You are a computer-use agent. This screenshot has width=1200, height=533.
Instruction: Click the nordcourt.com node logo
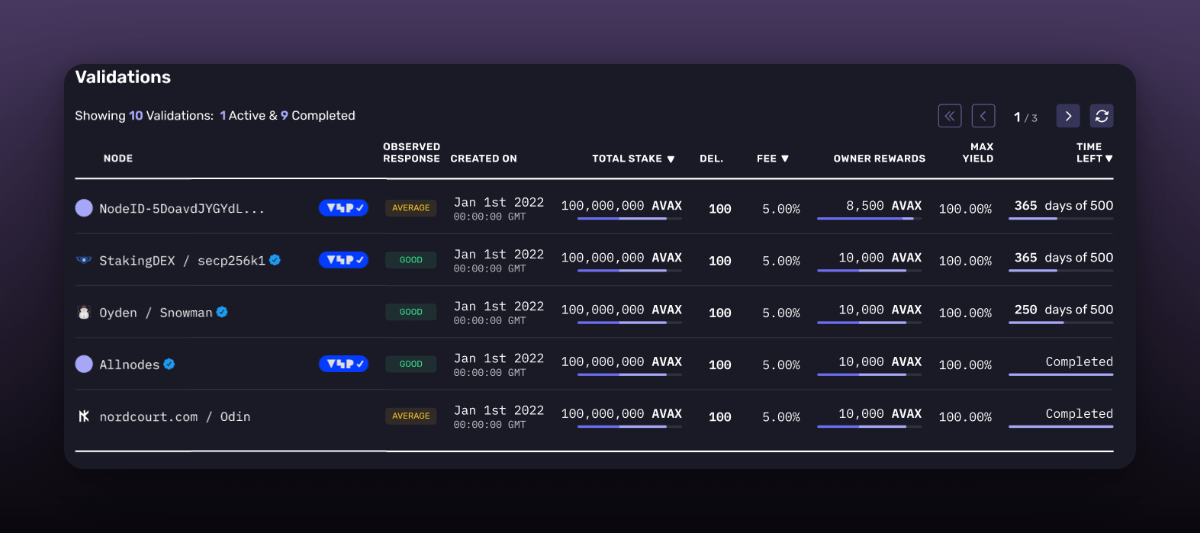tap(84, 416)
